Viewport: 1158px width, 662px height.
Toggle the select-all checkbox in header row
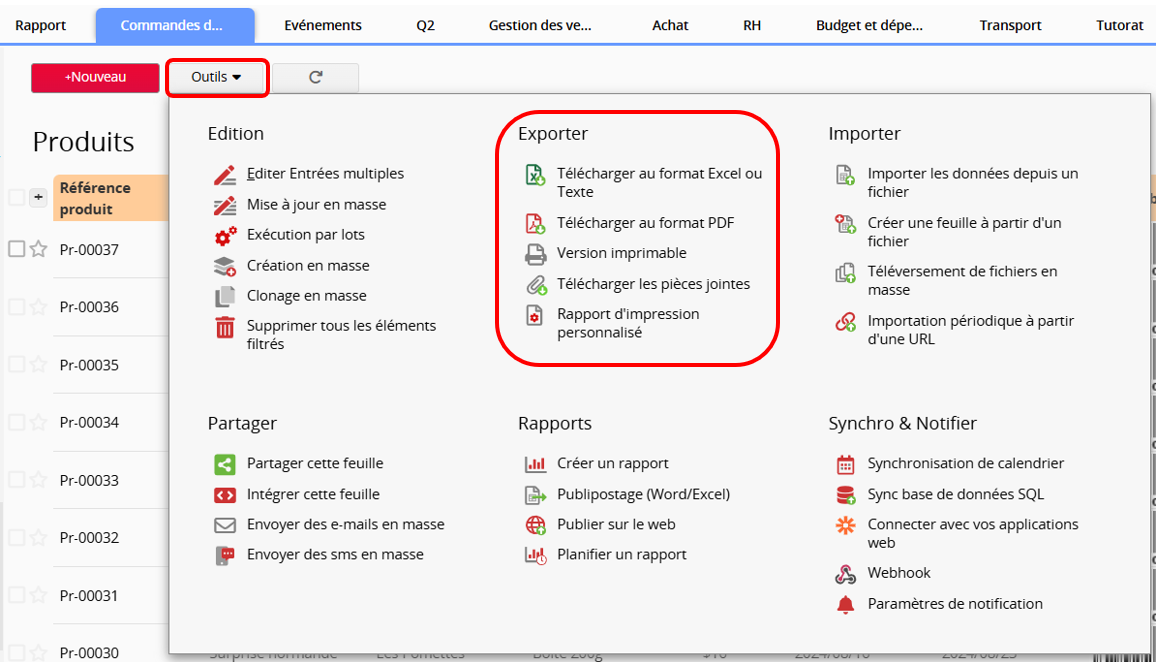16,198
